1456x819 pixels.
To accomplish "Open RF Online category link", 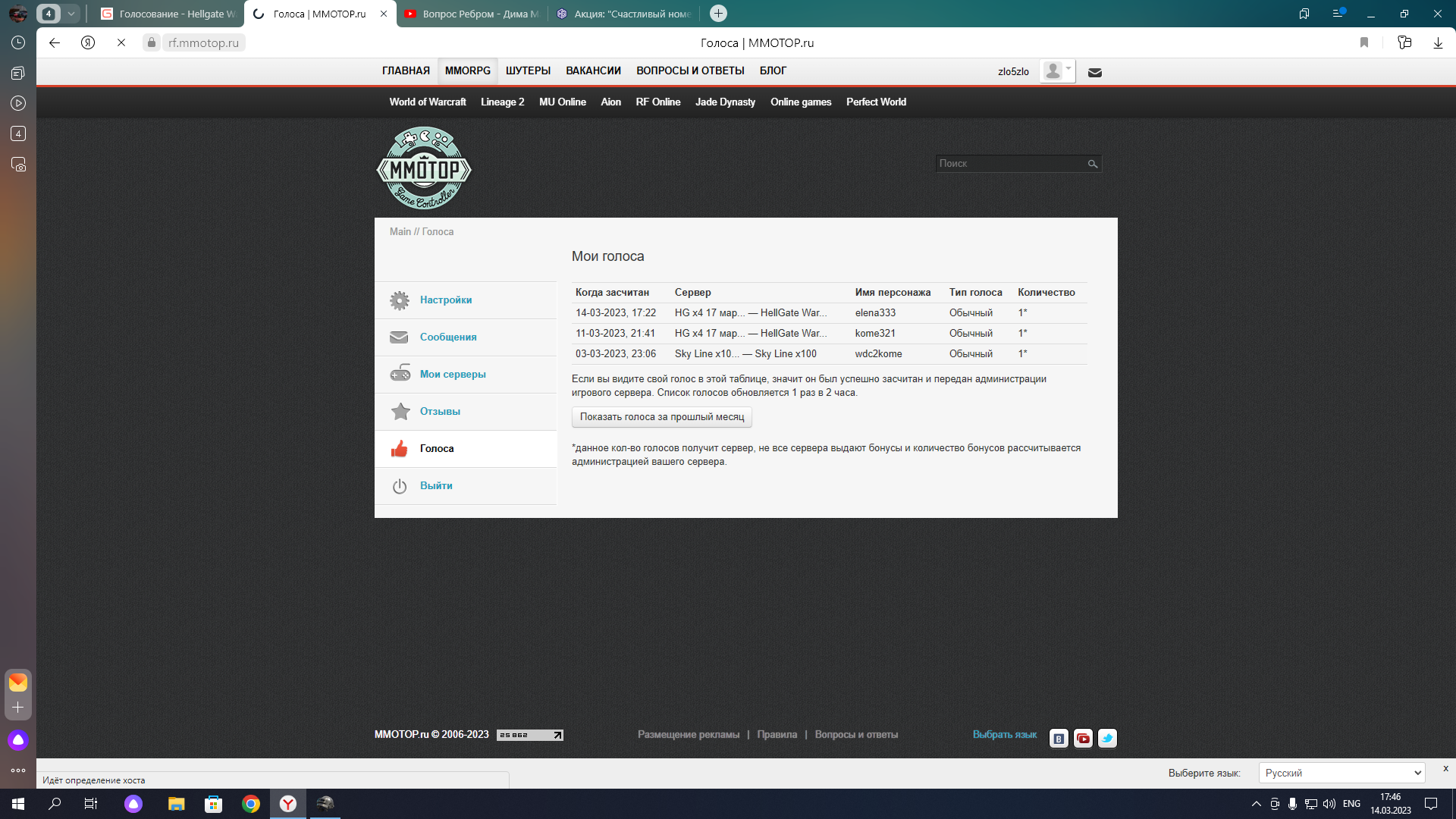I will click(658, 102).
